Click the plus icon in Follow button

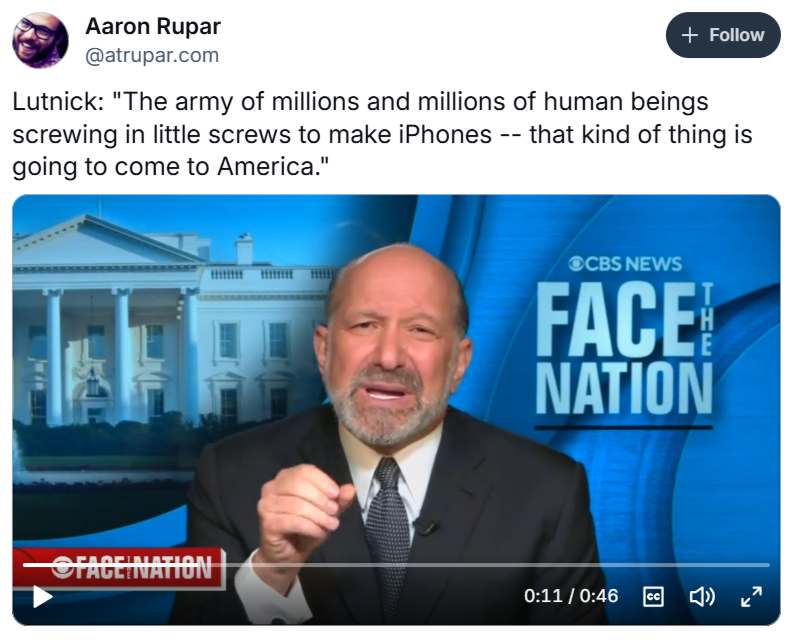[689, 35]
